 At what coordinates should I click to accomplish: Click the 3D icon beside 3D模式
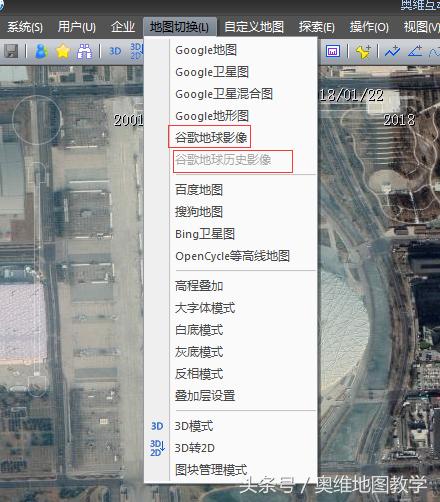tap(157, 426)
